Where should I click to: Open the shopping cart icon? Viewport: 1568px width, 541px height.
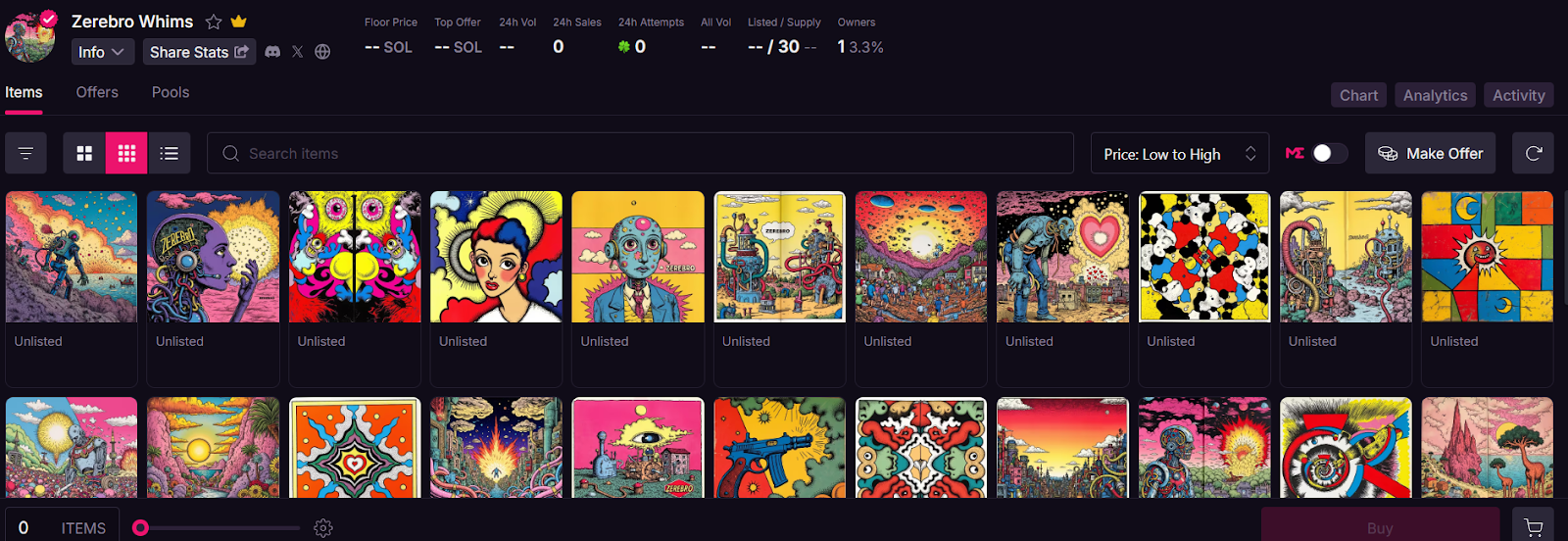tap(1534, 527)
